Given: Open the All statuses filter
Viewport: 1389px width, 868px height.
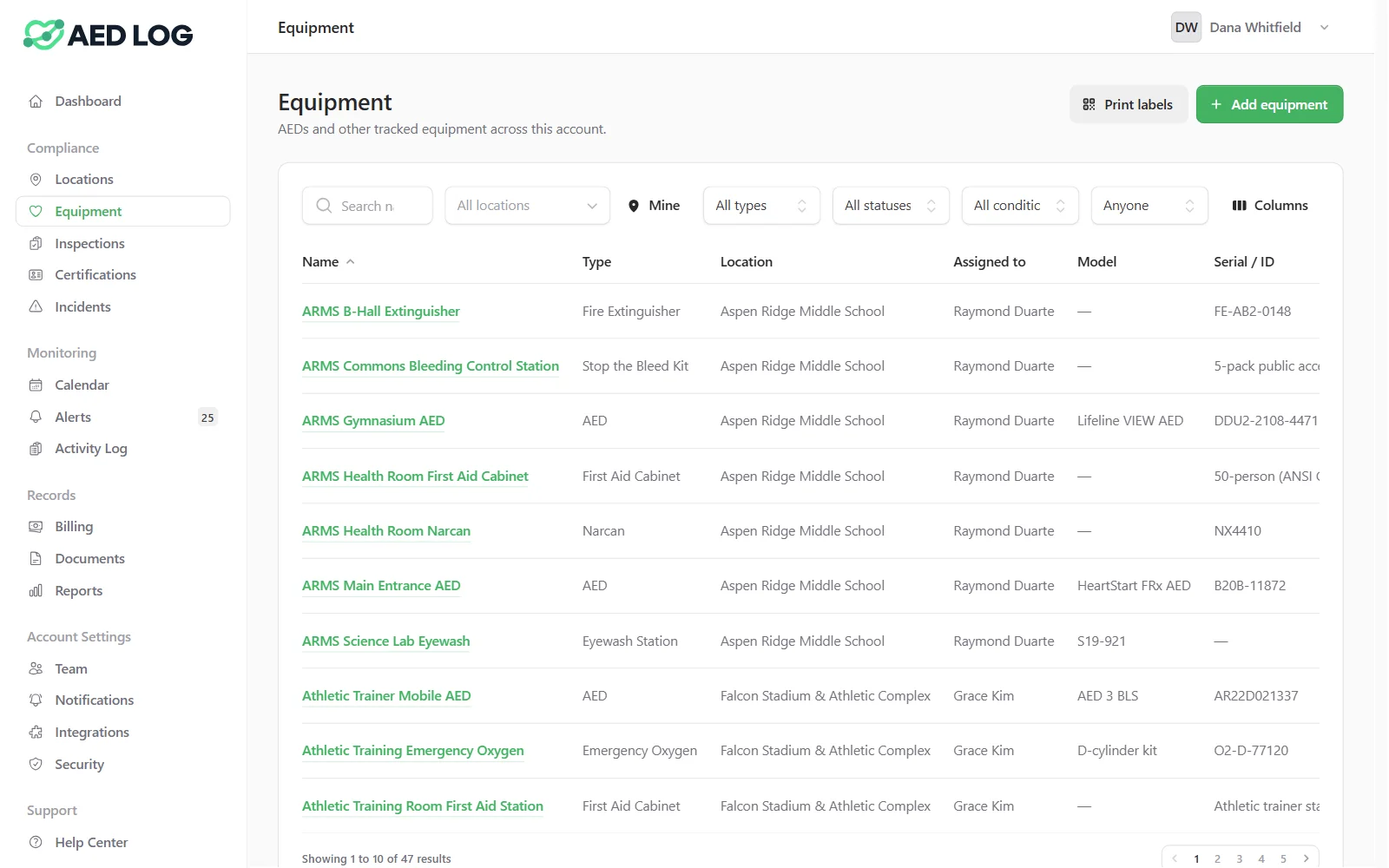Looking at the screenshot, I should tap(891, 206).
